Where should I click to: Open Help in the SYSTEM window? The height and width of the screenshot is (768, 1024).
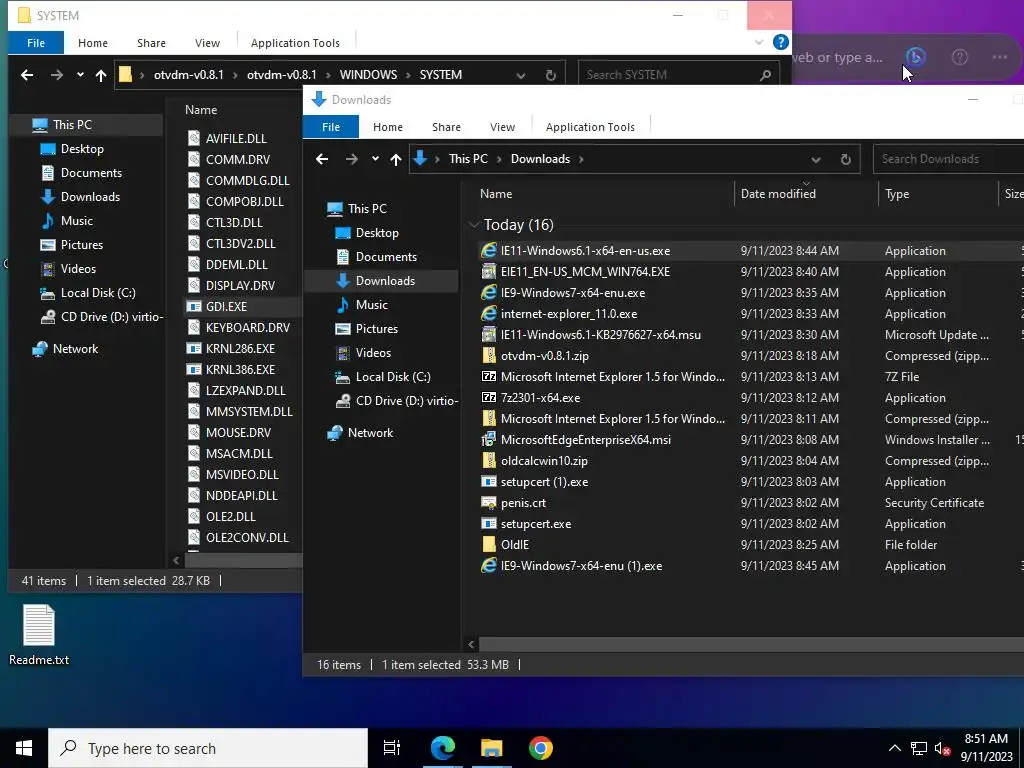click(780, 42)
